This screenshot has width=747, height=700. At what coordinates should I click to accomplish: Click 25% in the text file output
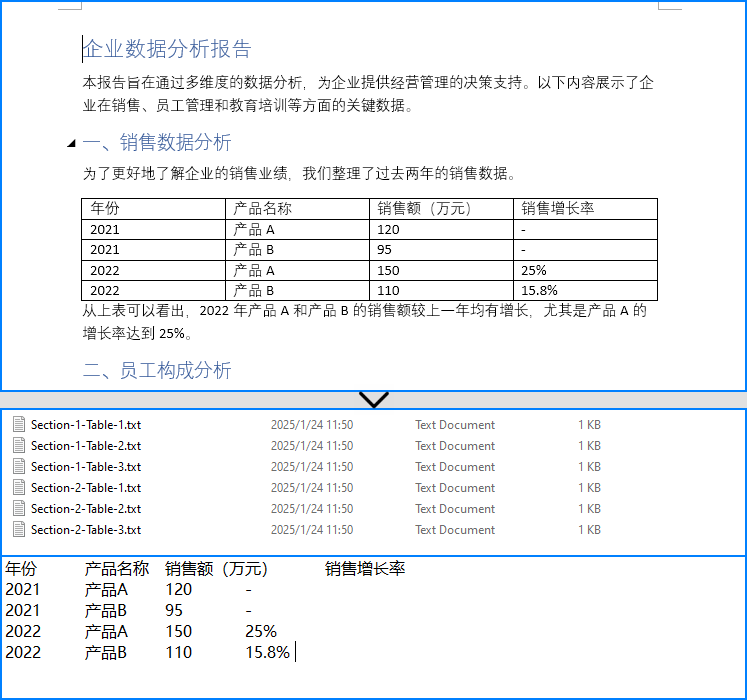[x=261, y=631]
